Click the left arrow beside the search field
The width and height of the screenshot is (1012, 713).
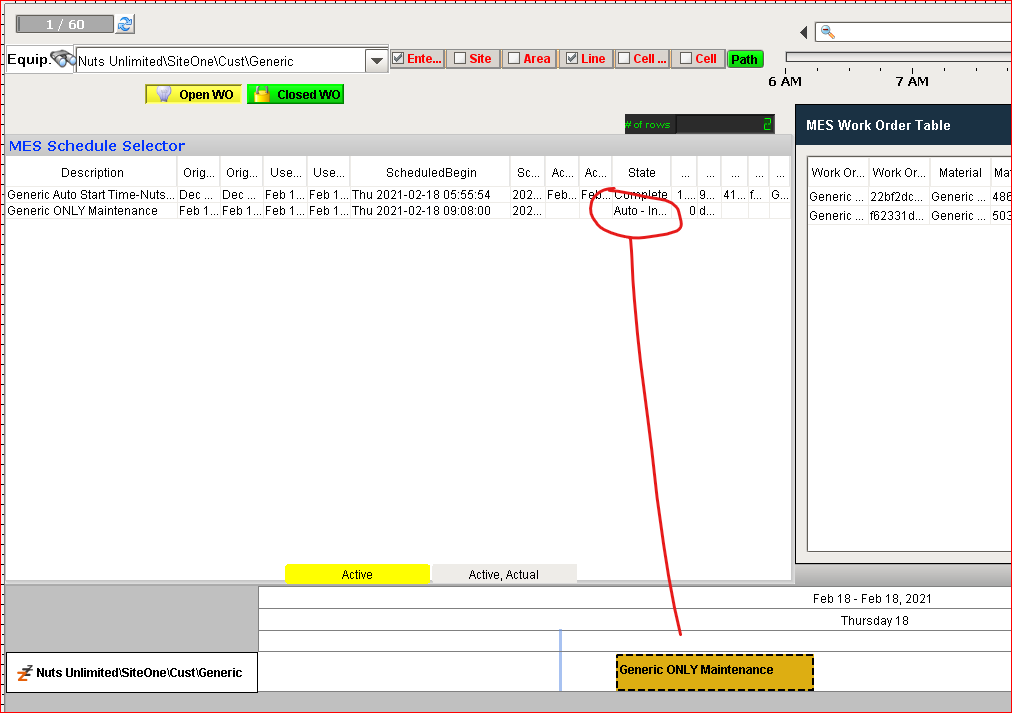[x=804, y=32]
